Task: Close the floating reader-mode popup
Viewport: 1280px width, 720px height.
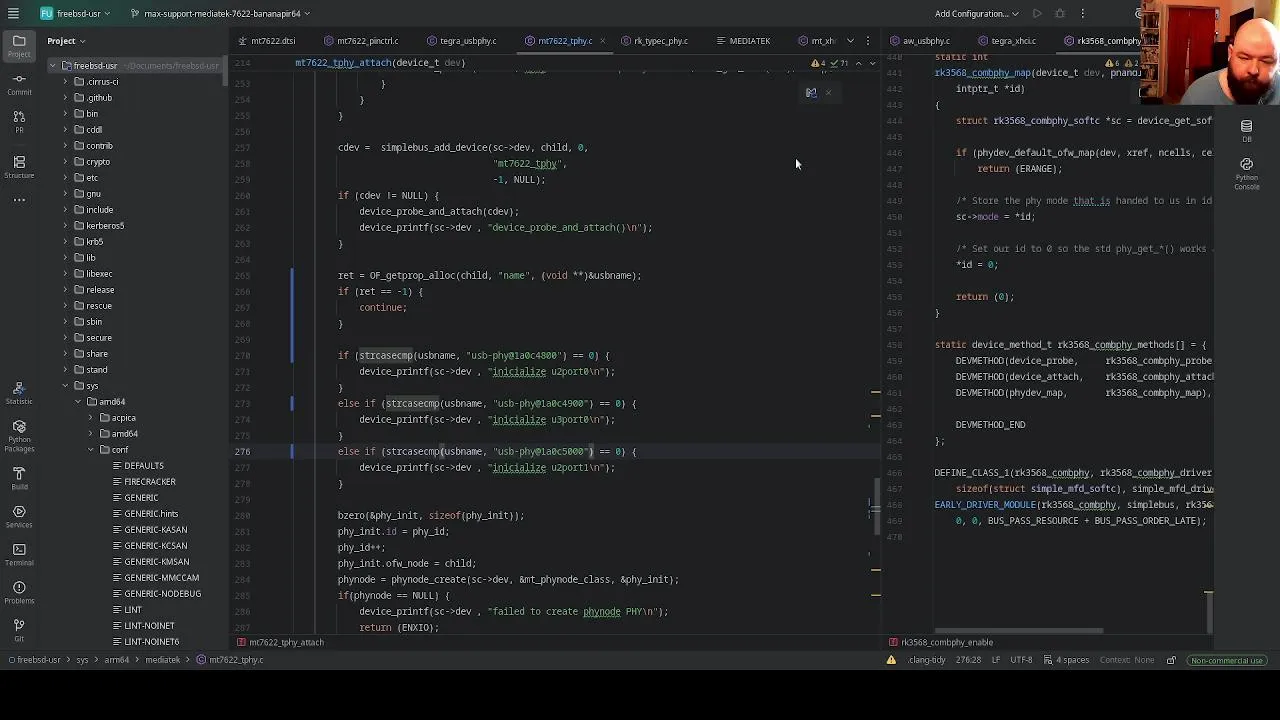Action: pos(828,93)
